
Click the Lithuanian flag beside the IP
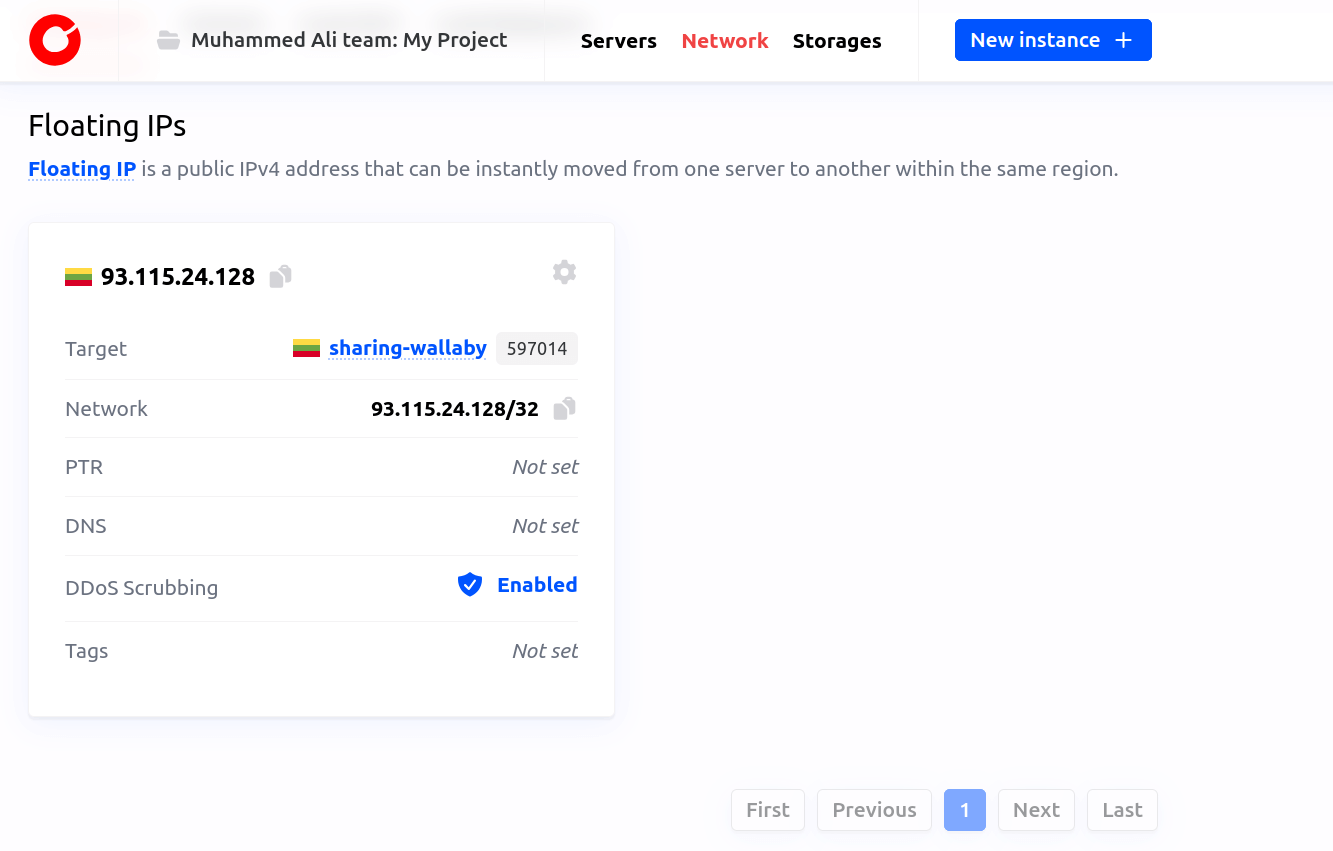(76, 276)
